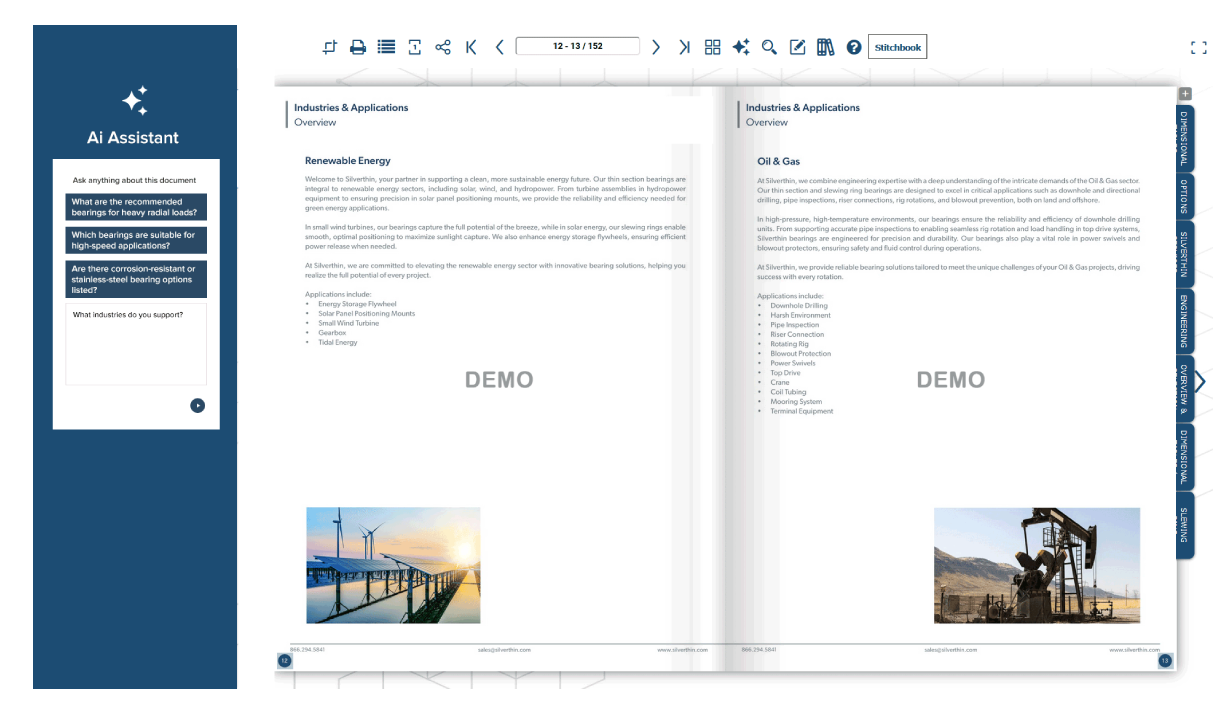This screenshot has height=713, width=1221.
Task: Submit AI question with arrow button
Action: 198,405
